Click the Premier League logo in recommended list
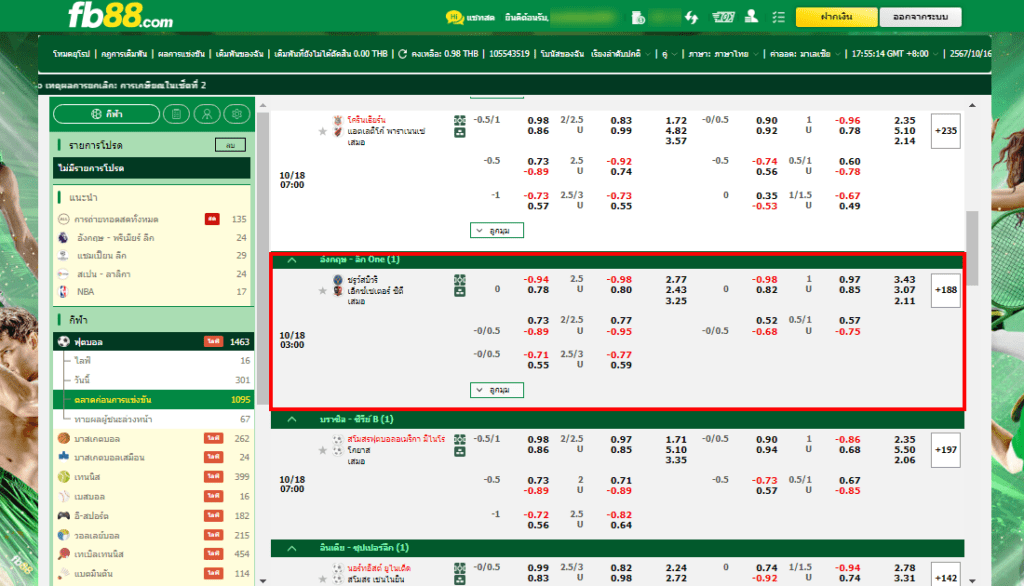 63,238
